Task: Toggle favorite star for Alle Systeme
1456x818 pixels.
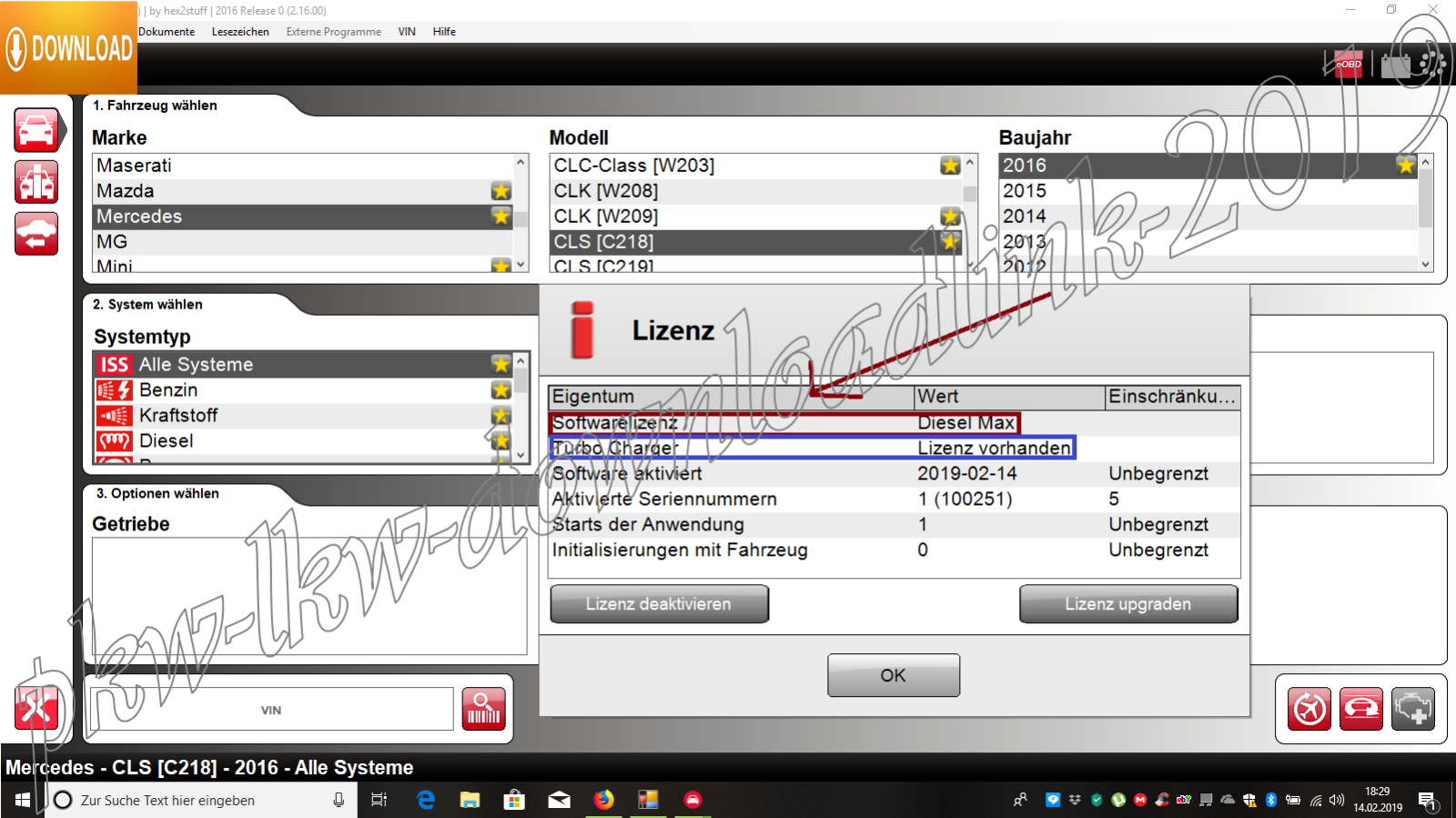Action: pos(500,364)
